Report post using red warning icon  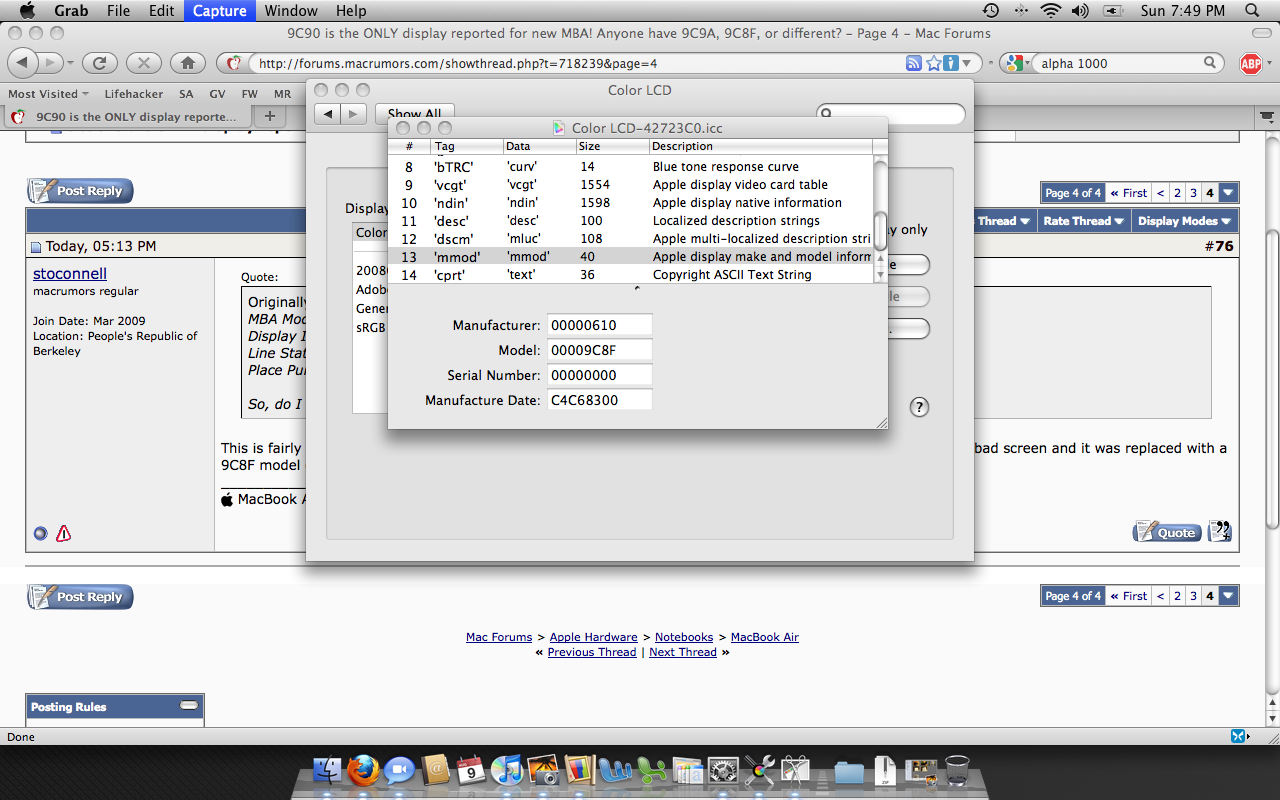coord(64,533)
